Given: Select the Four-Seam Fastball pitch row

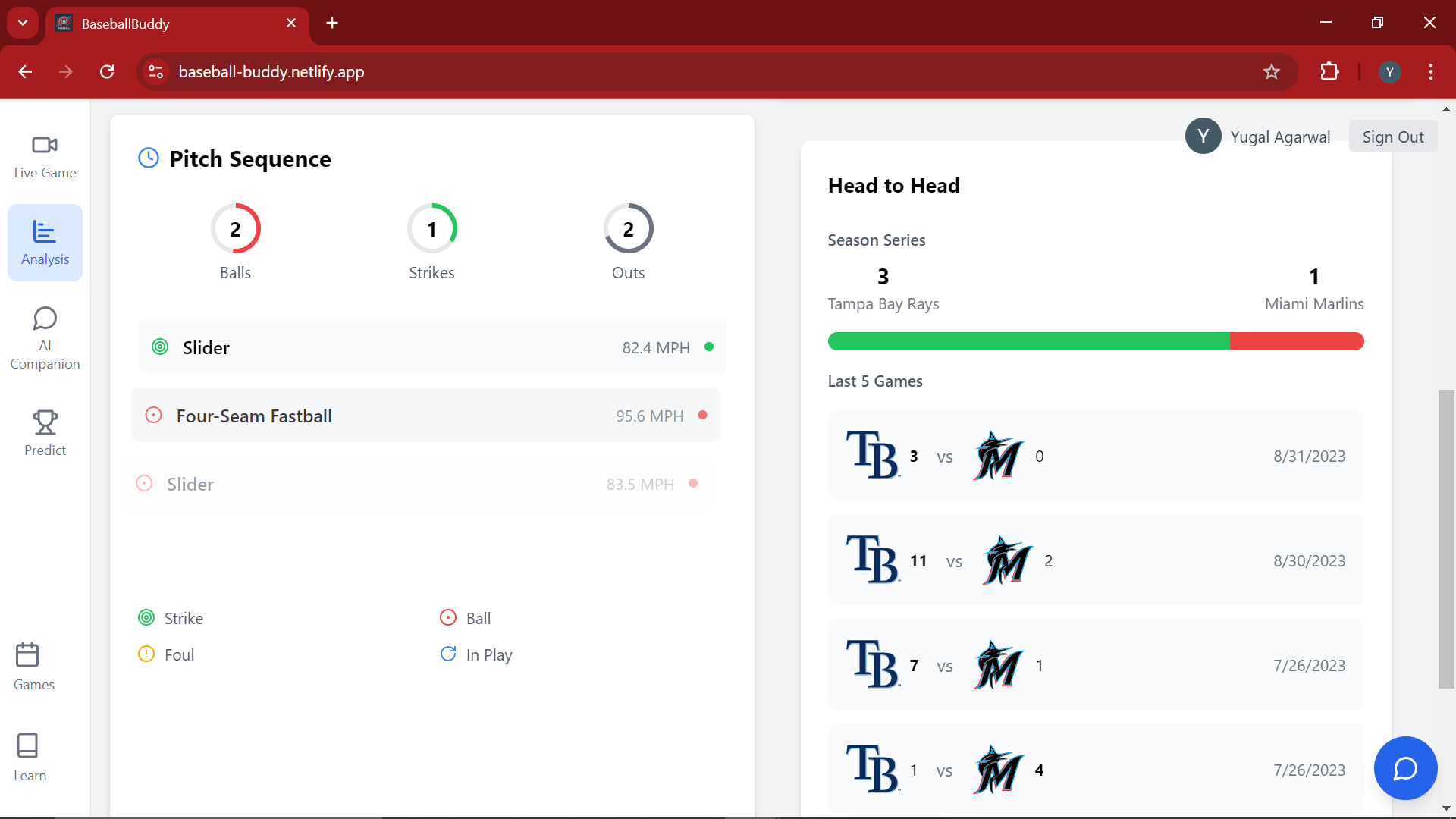Looking at the screenshot, I should [425, 416].
